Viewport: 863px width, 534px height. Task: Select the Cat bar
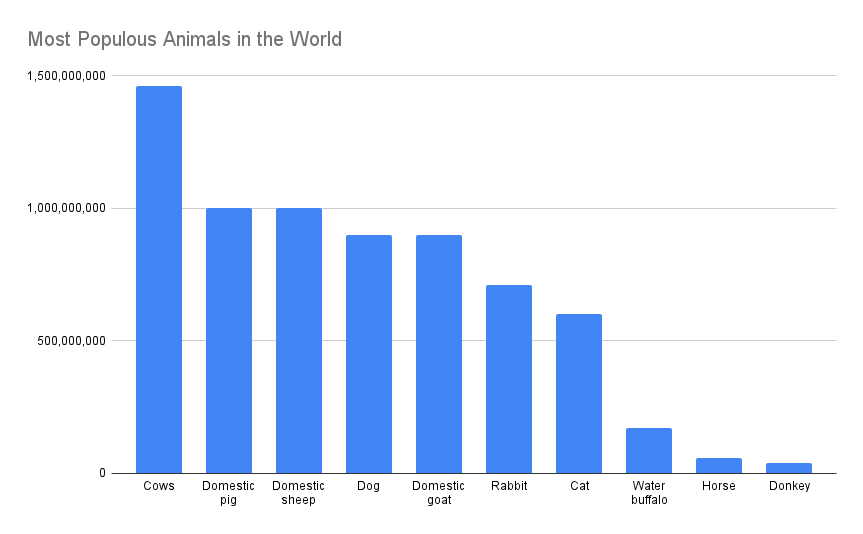[579, 393]
